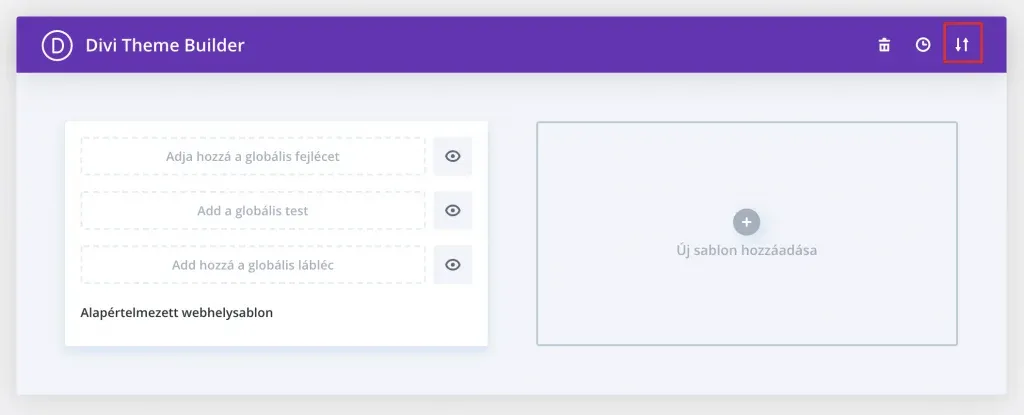Click the Divi circular D logo

click(x=57, y=45)
